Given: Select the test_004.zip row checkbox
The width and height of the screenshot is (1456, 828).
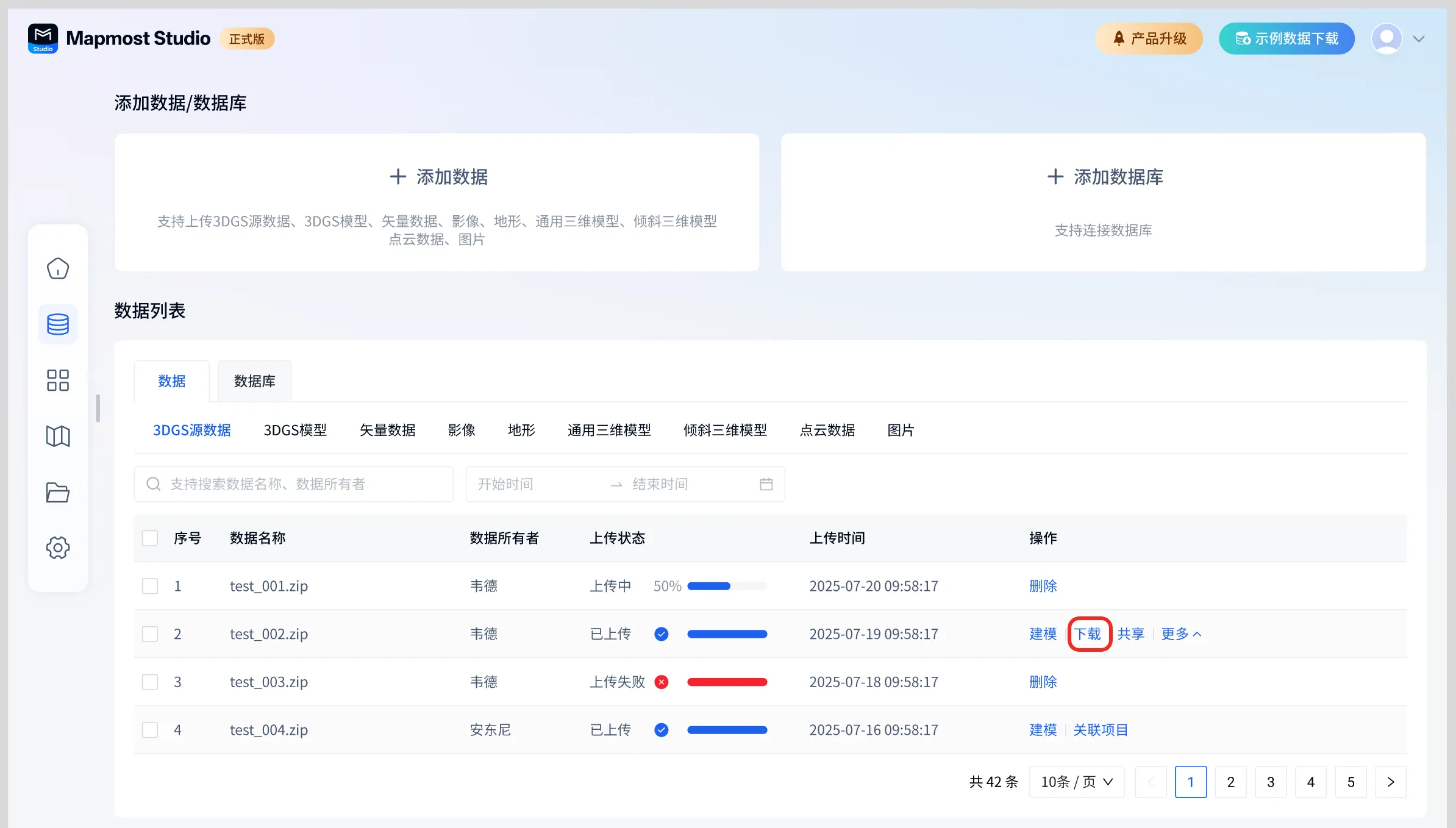Looking at the screenshot, I should (150, 730).
